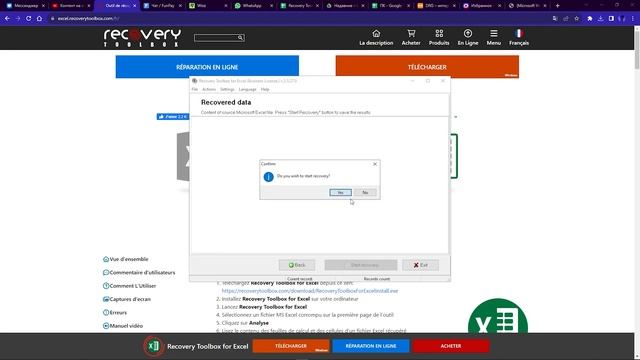The width and height of the screenshot is (640, 360).
Task: Open the RecoveryToolboxForExcelInstall.exe download link
Action: click(310, 291)
